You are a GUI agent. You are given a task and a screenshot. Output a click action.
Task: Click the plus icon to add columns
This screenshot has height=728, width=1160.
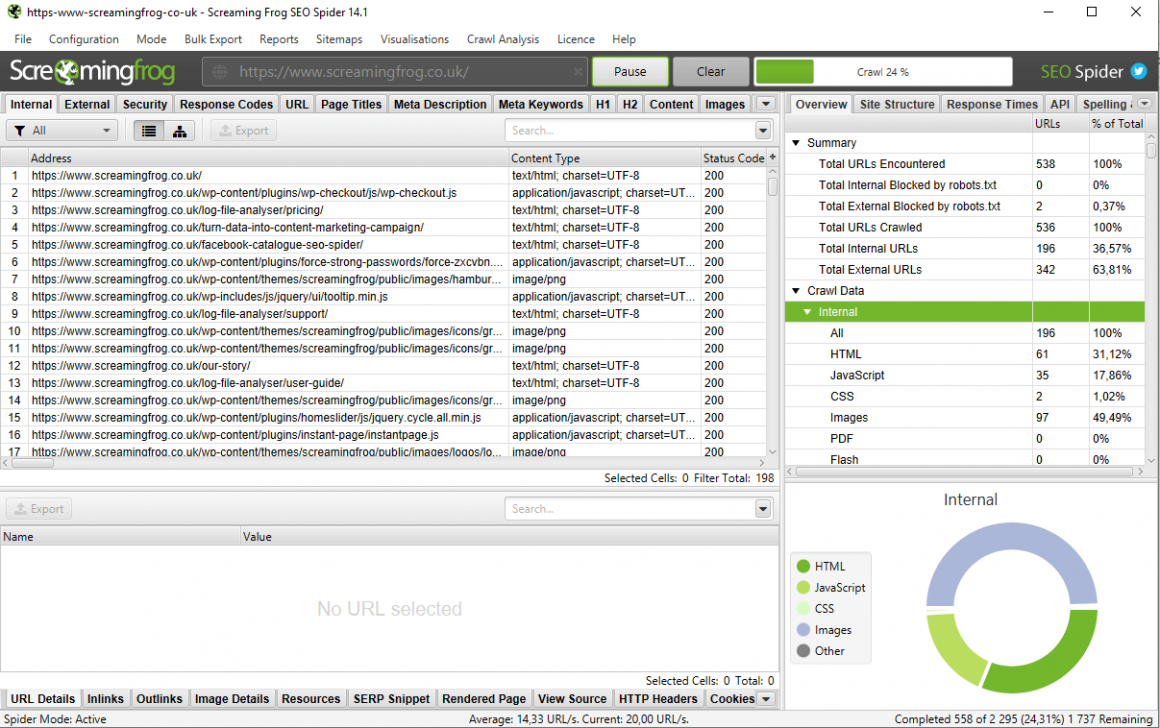tap(772, 158)
